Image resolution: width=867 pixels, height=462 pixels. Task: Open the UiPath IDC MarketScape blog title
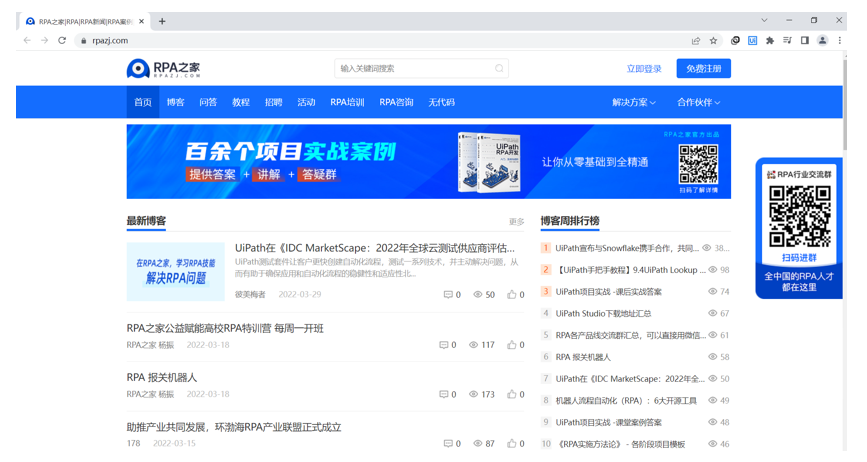374,248
